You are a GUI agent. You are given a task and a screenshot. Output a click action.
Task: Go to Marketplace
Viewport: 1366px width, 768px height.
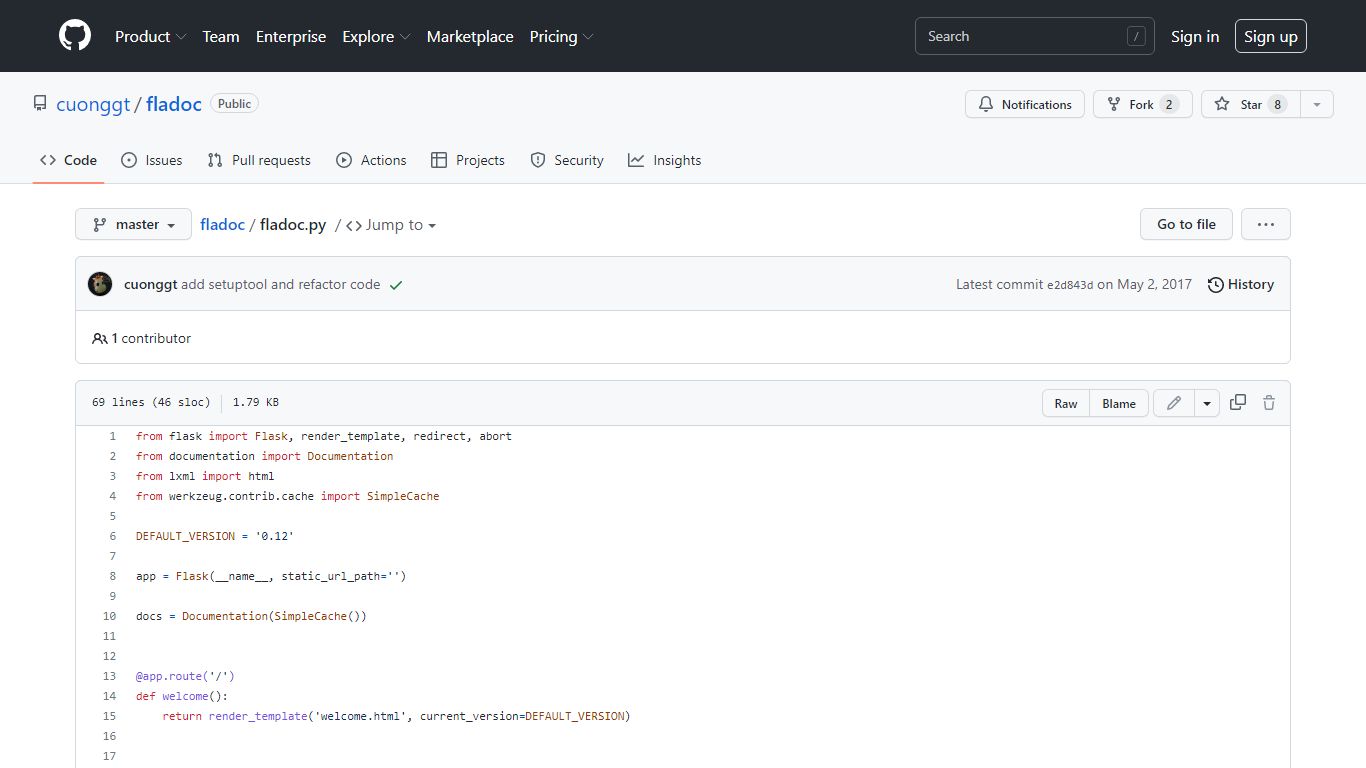tap(470, 36)
